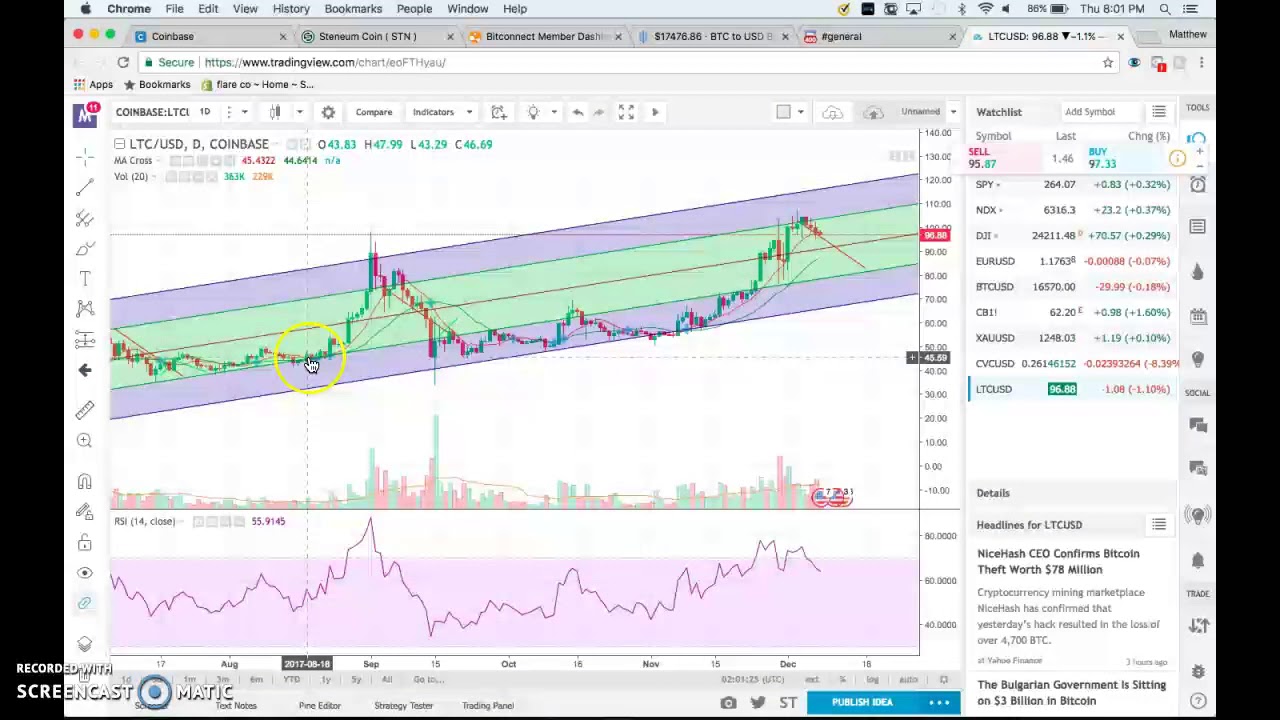Expand the bar style dropdown arrow
The width and height of the screenshot is (1280, 720).
pos(298,112)
